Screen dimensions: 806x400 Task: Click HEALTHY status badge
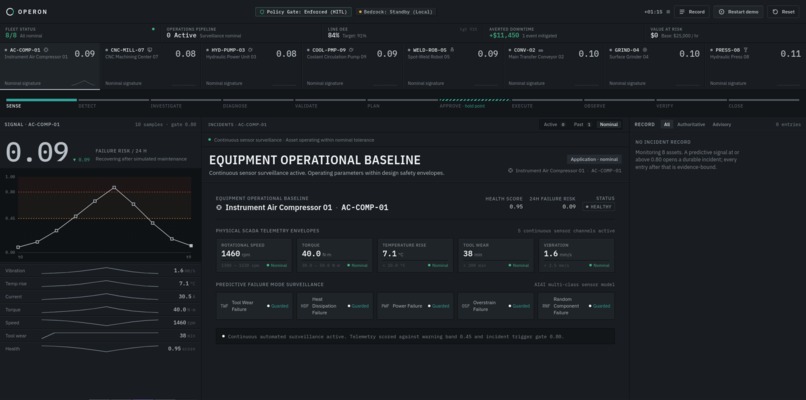(x=598, y=207)
